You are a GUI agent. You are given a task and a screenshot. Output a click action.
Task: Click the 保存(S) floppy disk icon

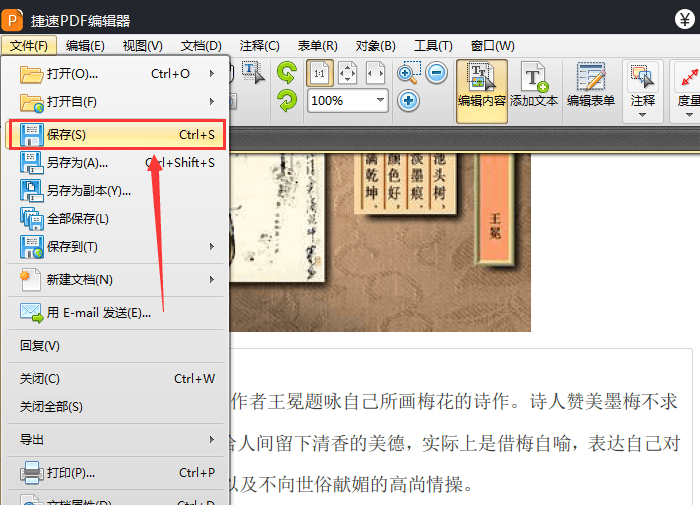[x=32, y=135]
